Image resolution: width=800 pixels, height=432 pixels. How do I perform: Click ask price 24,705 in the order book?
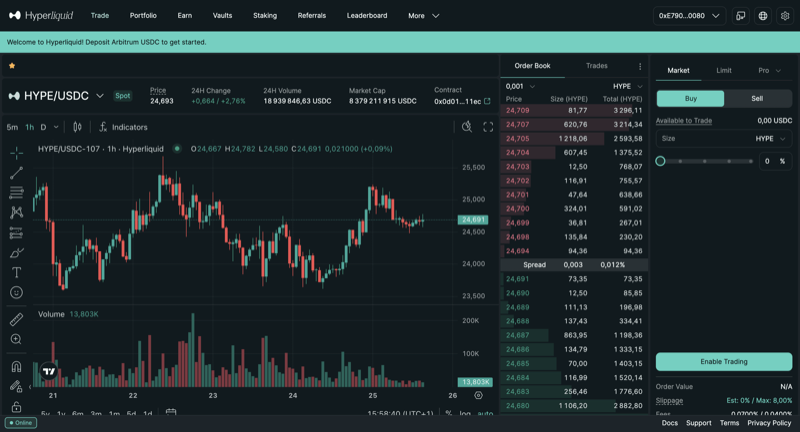[517, 139]
